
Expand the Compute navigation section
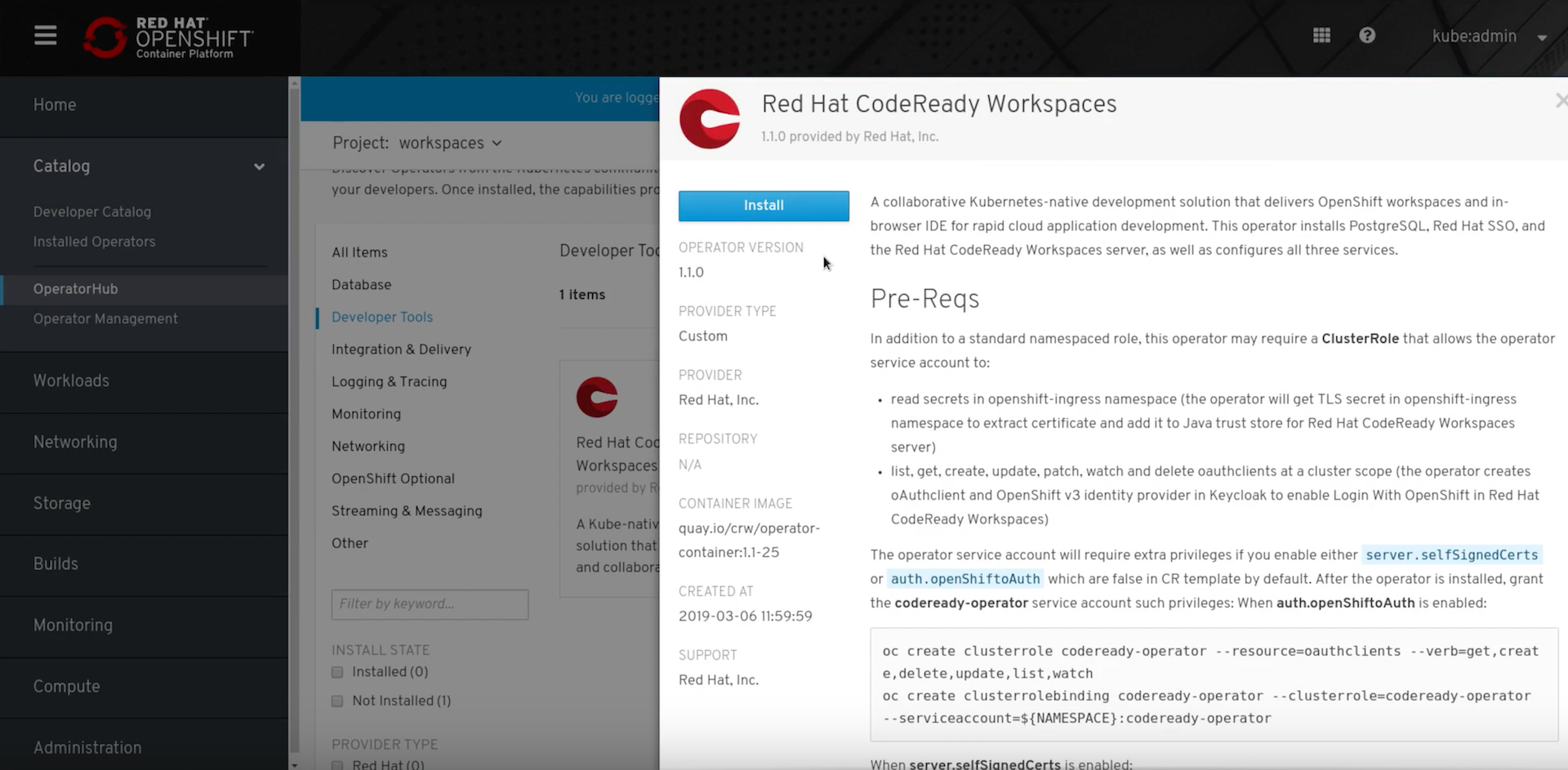144,686
